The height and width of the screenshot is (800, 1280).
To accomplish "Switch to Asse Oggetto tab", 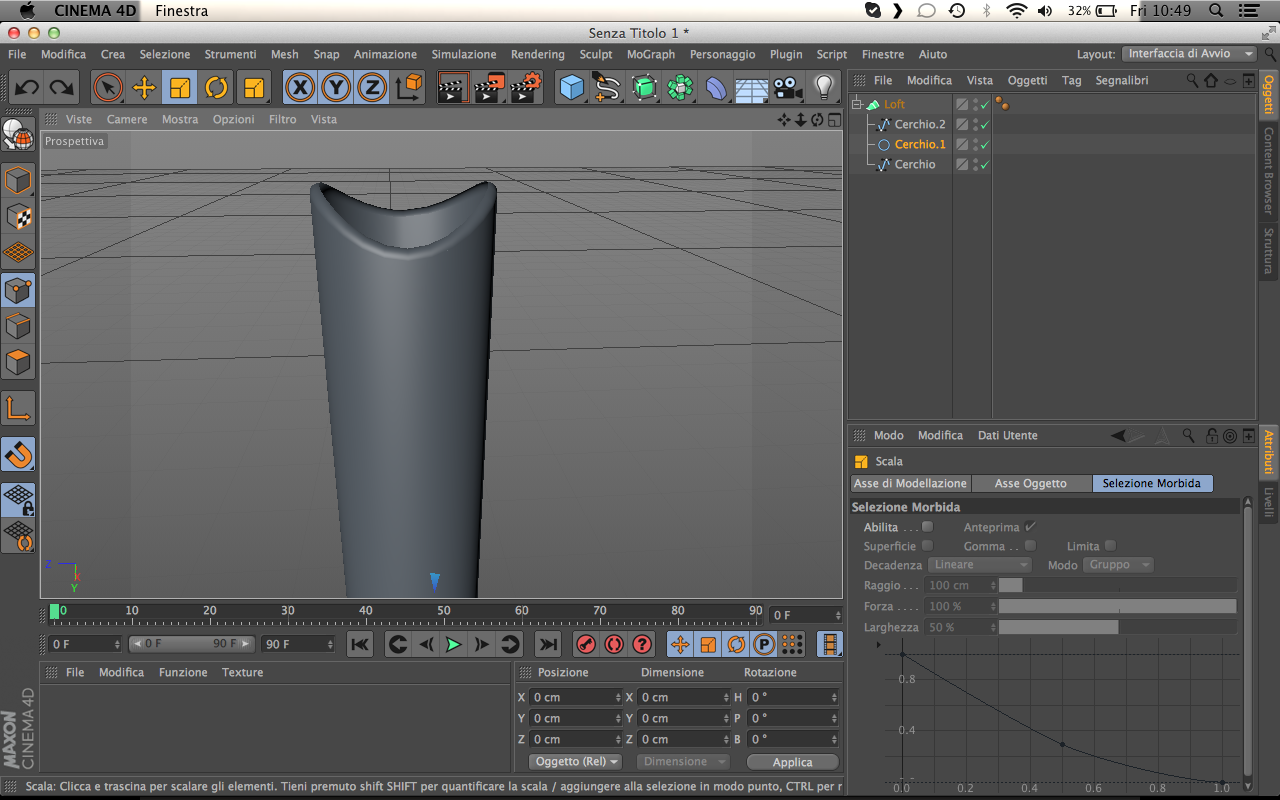I will pyautogui.click(x=1030, y=483).
